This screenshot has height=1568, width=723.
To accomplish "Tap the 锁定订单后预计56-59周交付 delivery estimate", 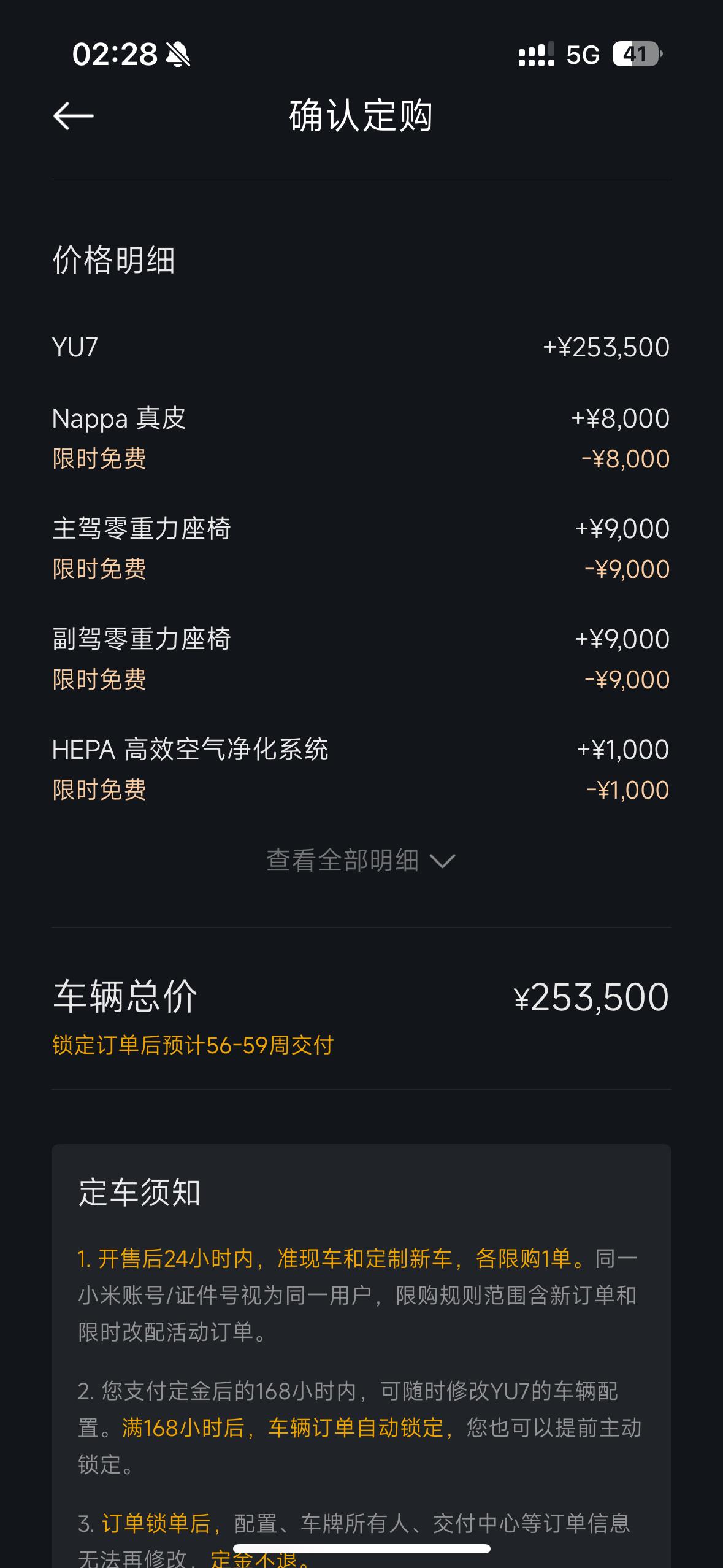I will tap(193, 1045).
